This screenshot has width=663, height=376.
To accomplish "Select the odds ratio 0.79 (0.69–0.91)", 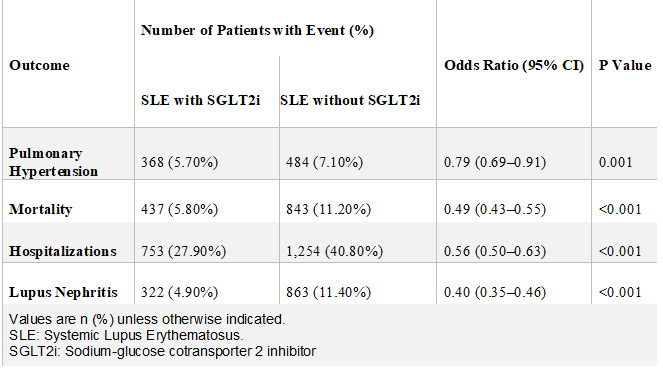I will (495, 162).
